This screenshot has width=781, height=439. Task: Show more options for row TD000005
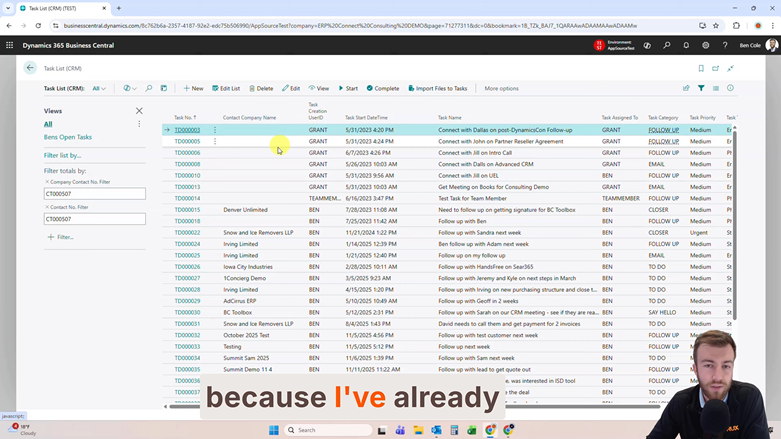(x=215, y=142)
